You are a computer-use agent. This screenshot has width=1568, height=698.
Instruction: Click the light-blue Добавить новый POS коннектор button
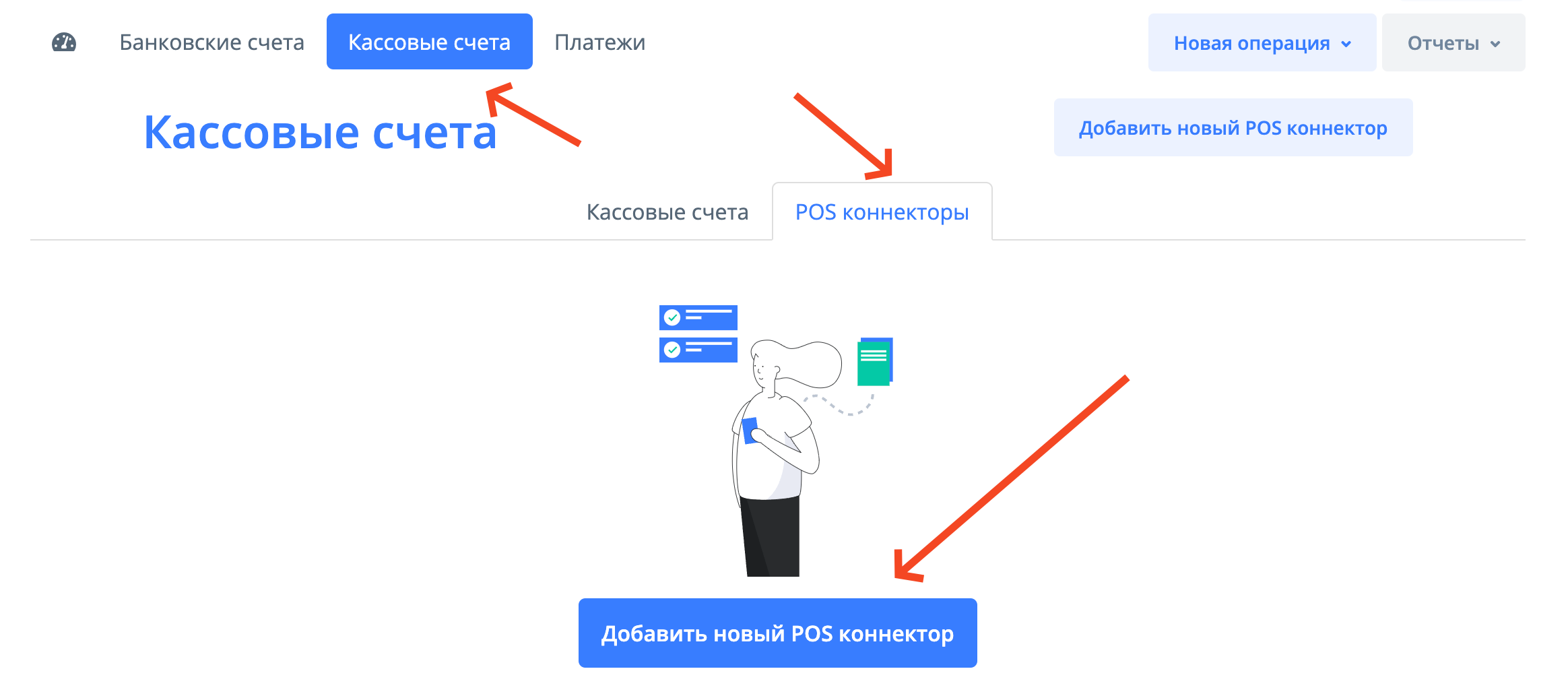(x=1233, y=127)
